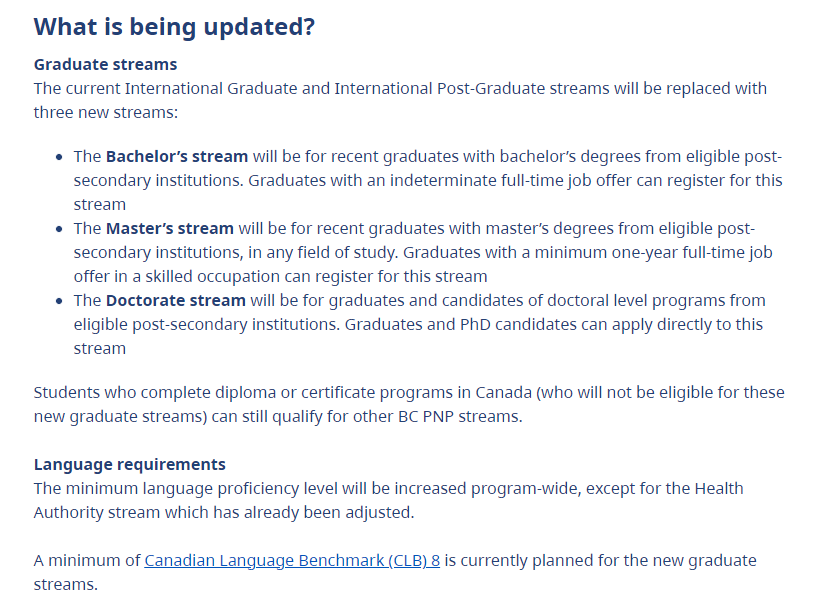Click the "PhD candidates can apply directly" sentence
The height and width of the screenshot is (609, 815).
pyautogui.click(x=554, y=325)
